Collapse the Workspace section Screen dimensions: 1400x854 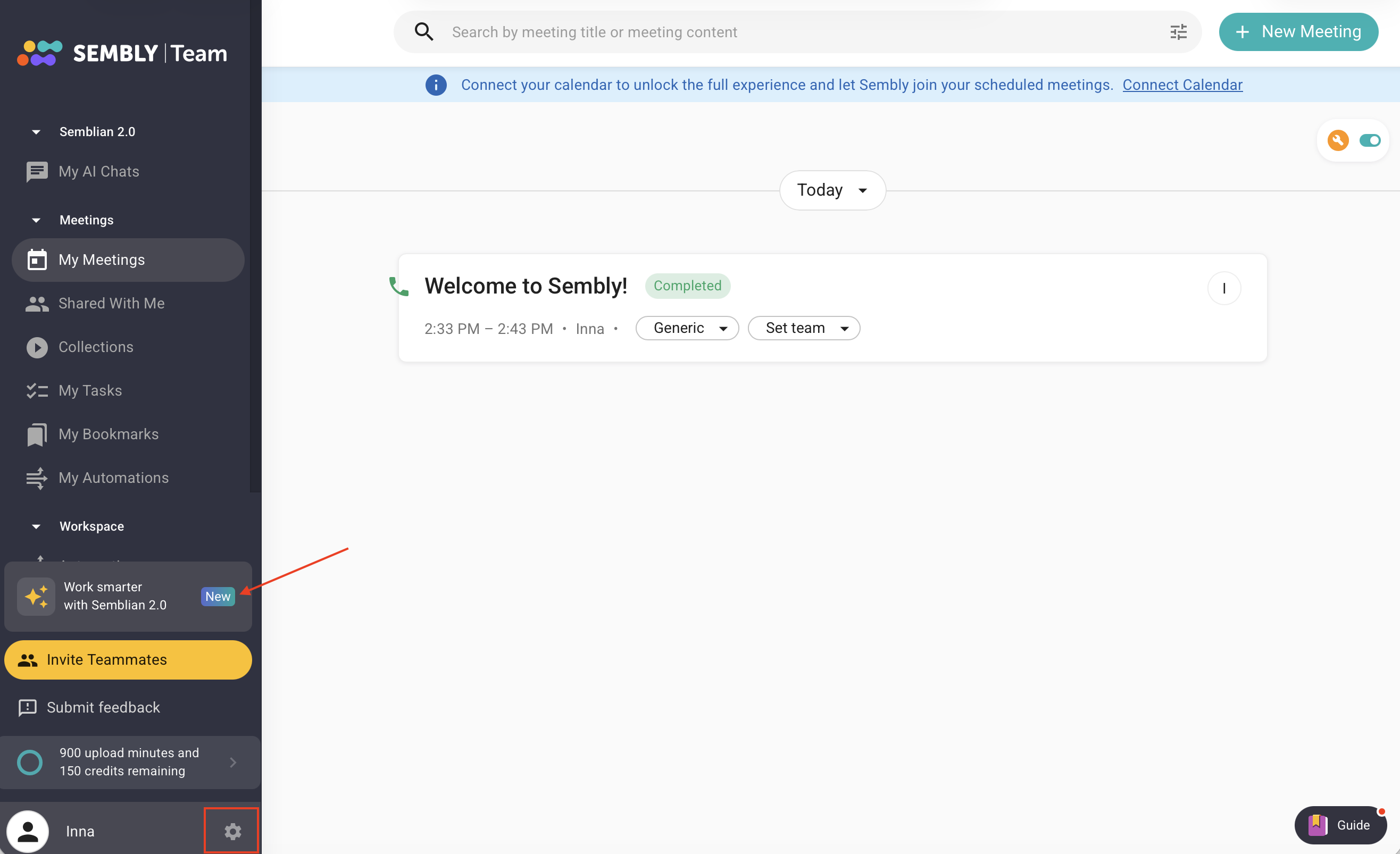pyautogui.click(x=36, y=526)
